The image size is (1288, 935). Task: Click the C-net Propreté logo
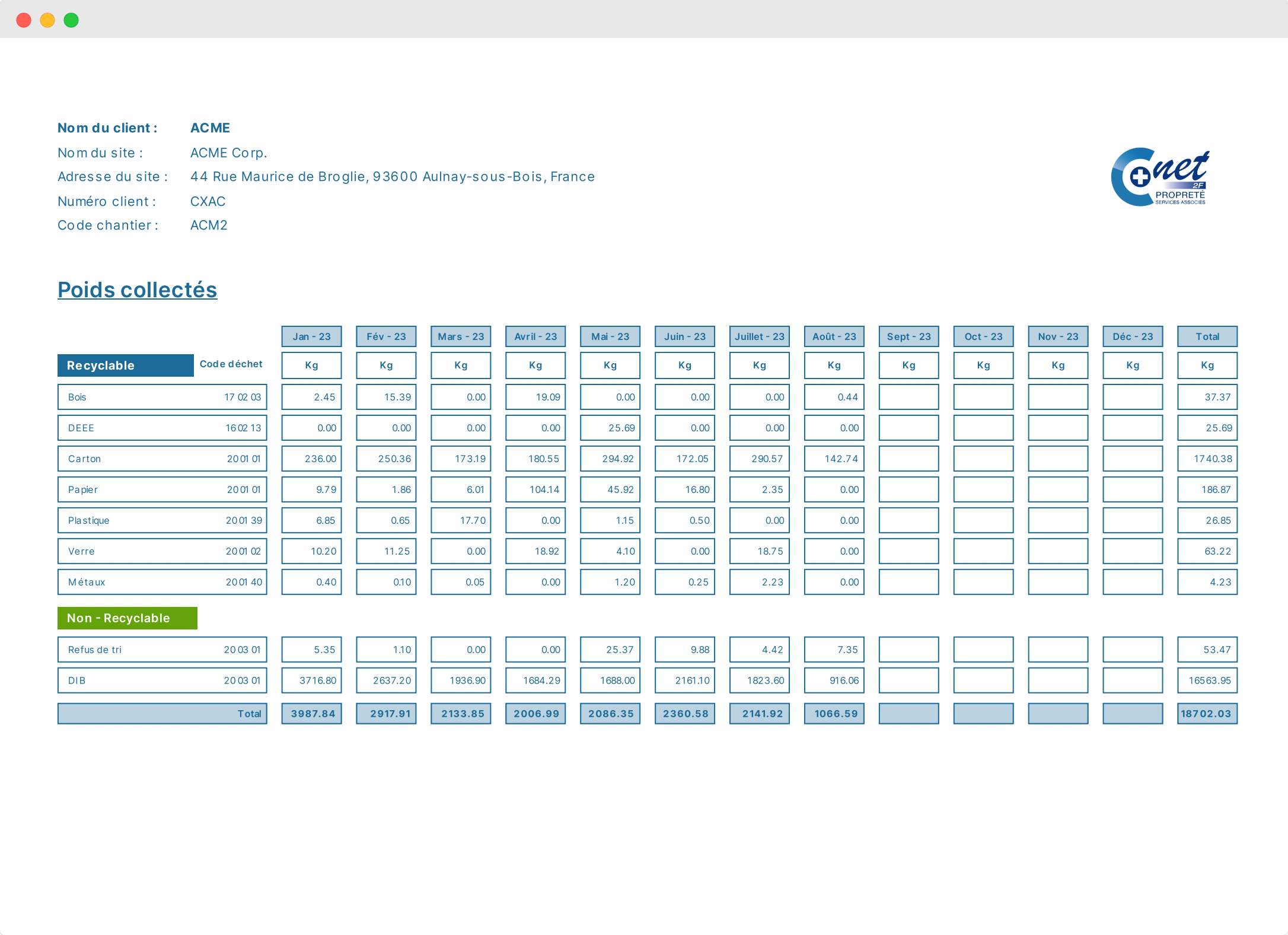coord(1159,177)
